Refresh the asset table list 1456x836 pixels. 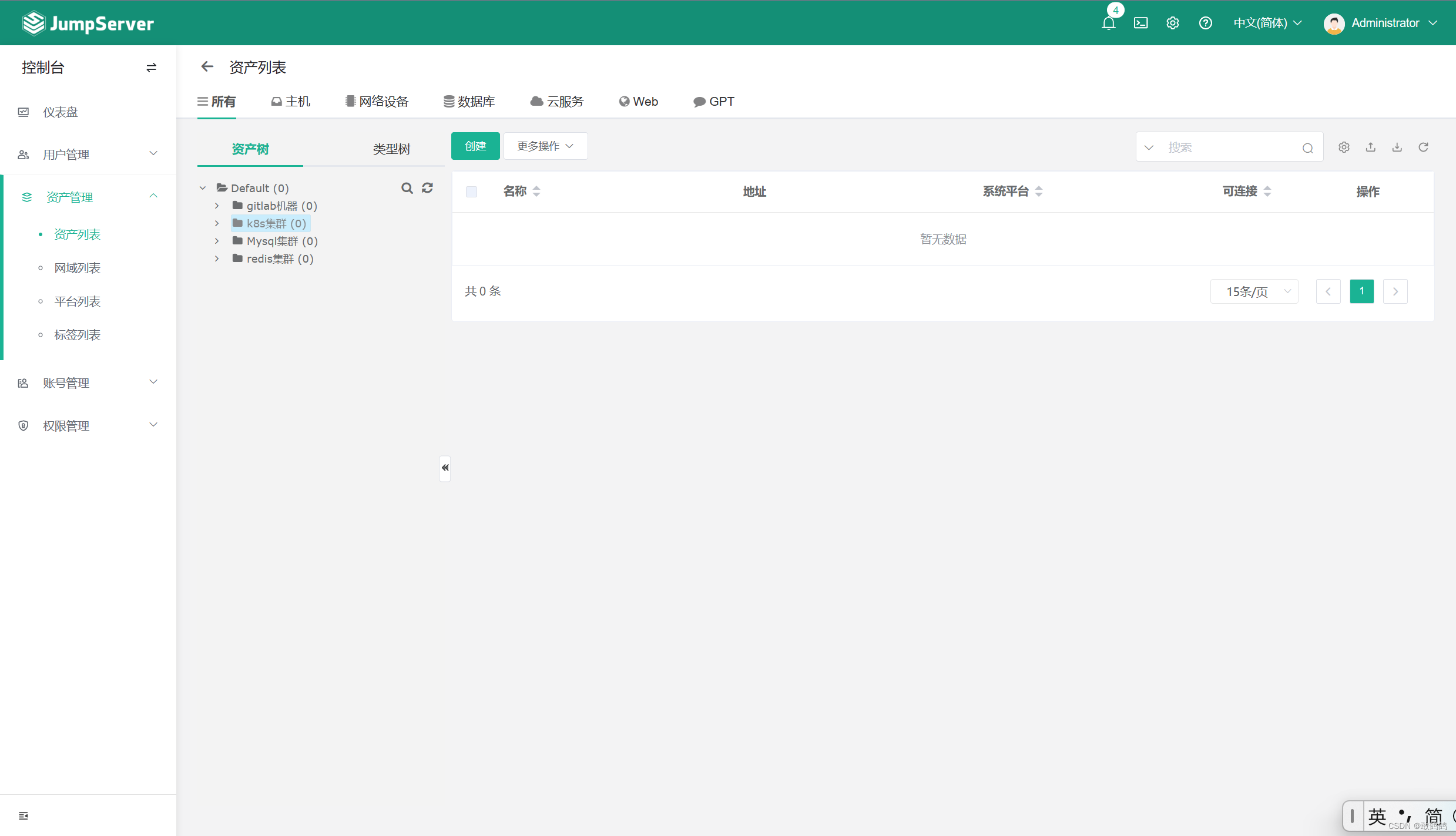coord(1423,147)
